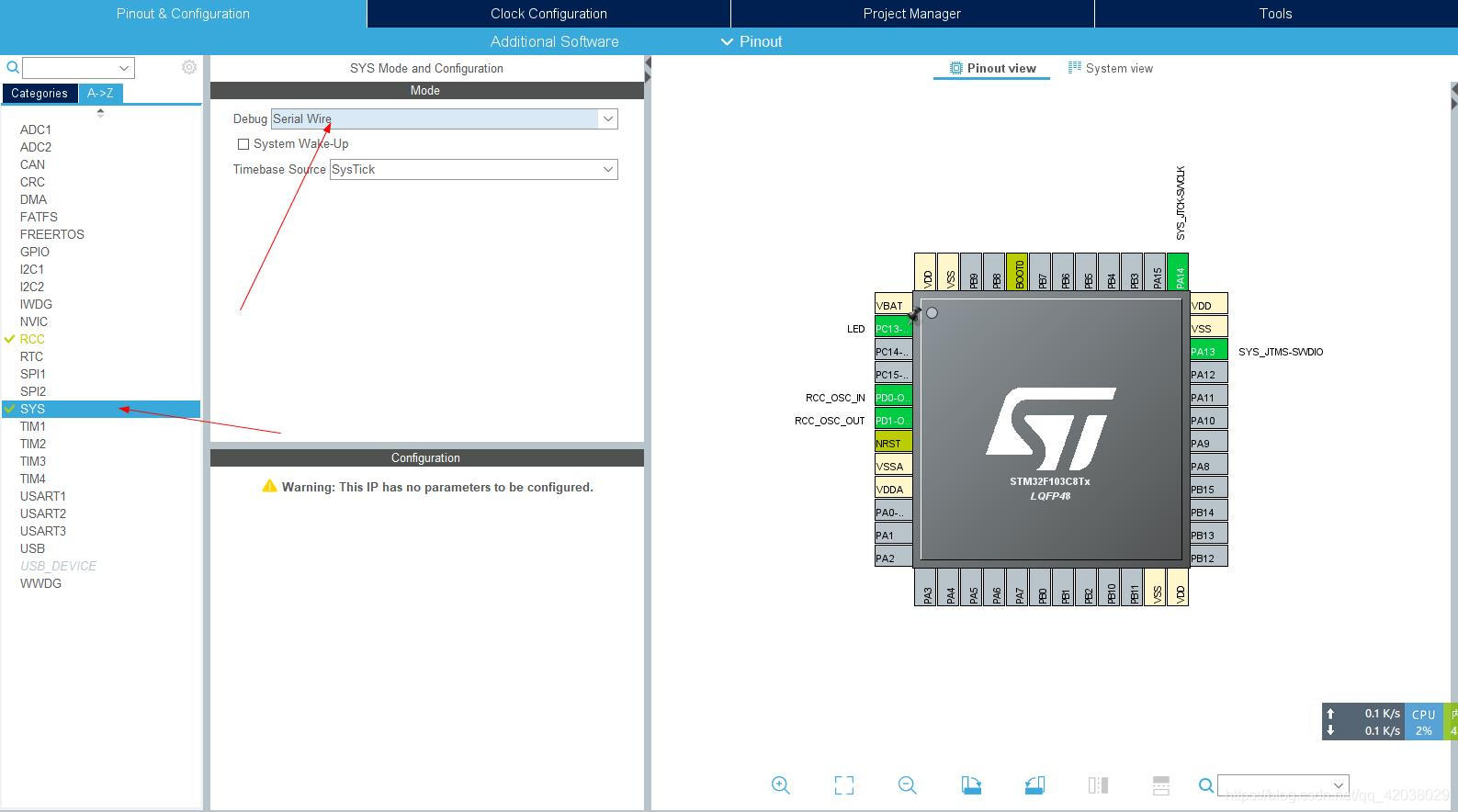
Task: Collapse the list using the small sort arrows
Action: (x=100, y=113)
